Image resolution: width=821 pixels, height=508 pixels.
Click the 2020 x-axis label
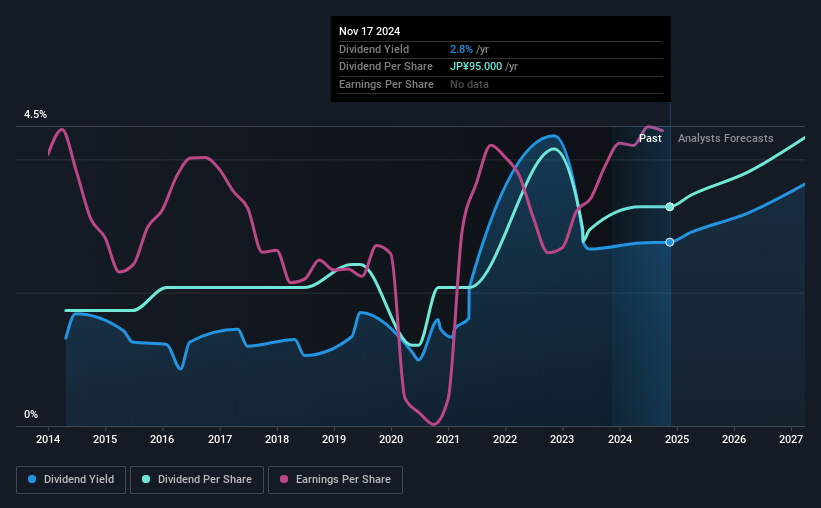pos(391,439)
